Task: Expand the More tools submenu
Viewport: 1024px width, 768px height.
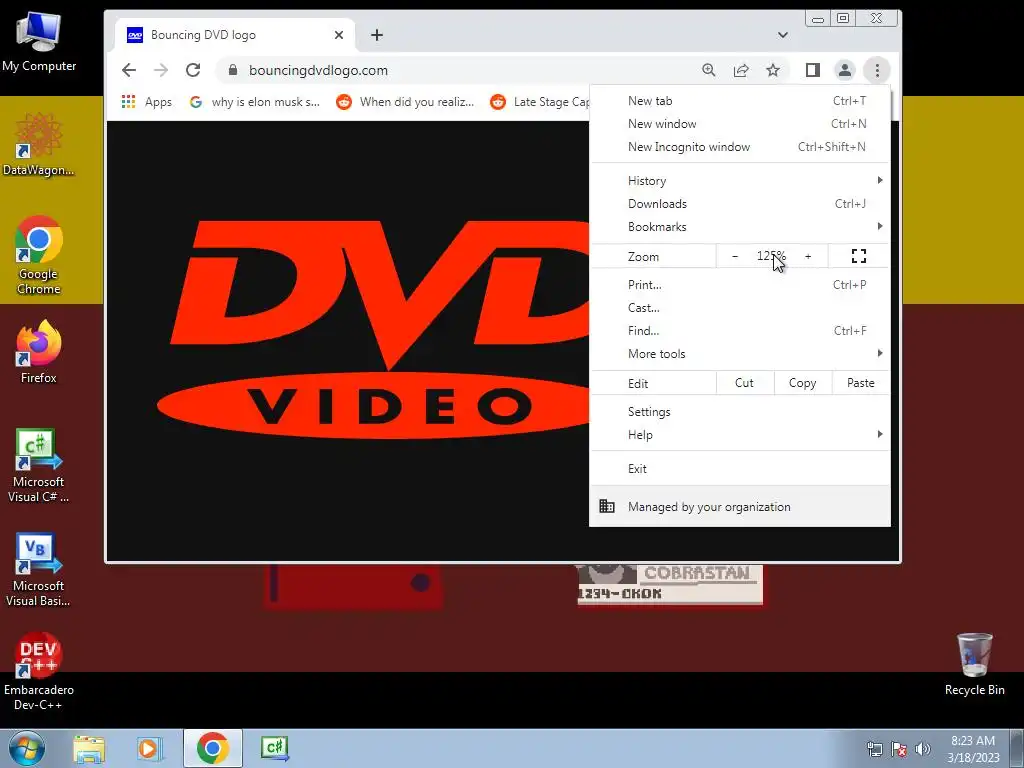Action: click(740, 353)
